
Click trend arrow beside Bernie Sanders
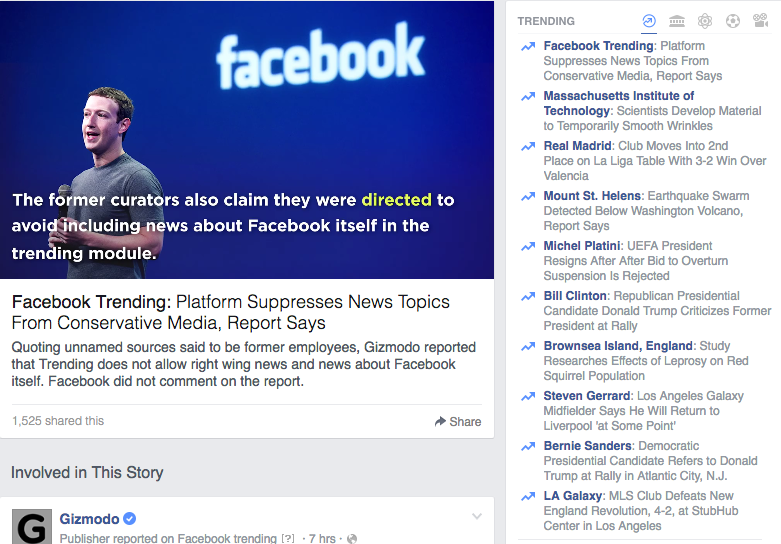tap(528, 446)
